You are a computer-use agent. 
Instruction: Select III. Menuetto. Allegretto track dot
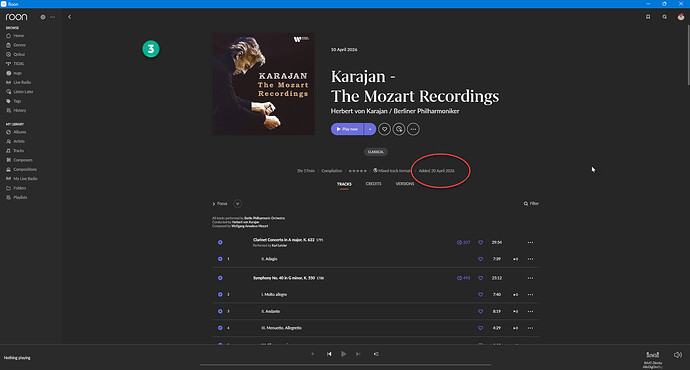(x=220, y=328)
